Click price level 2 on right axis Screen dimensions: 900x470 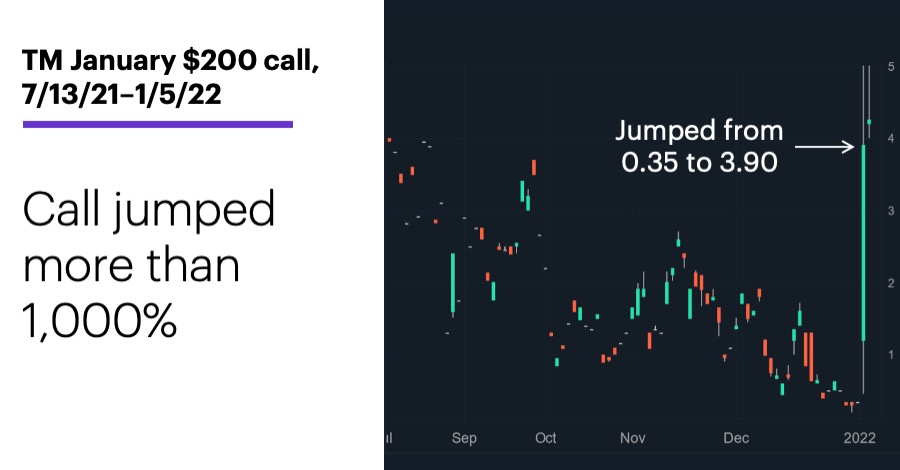tap(891, 283)
